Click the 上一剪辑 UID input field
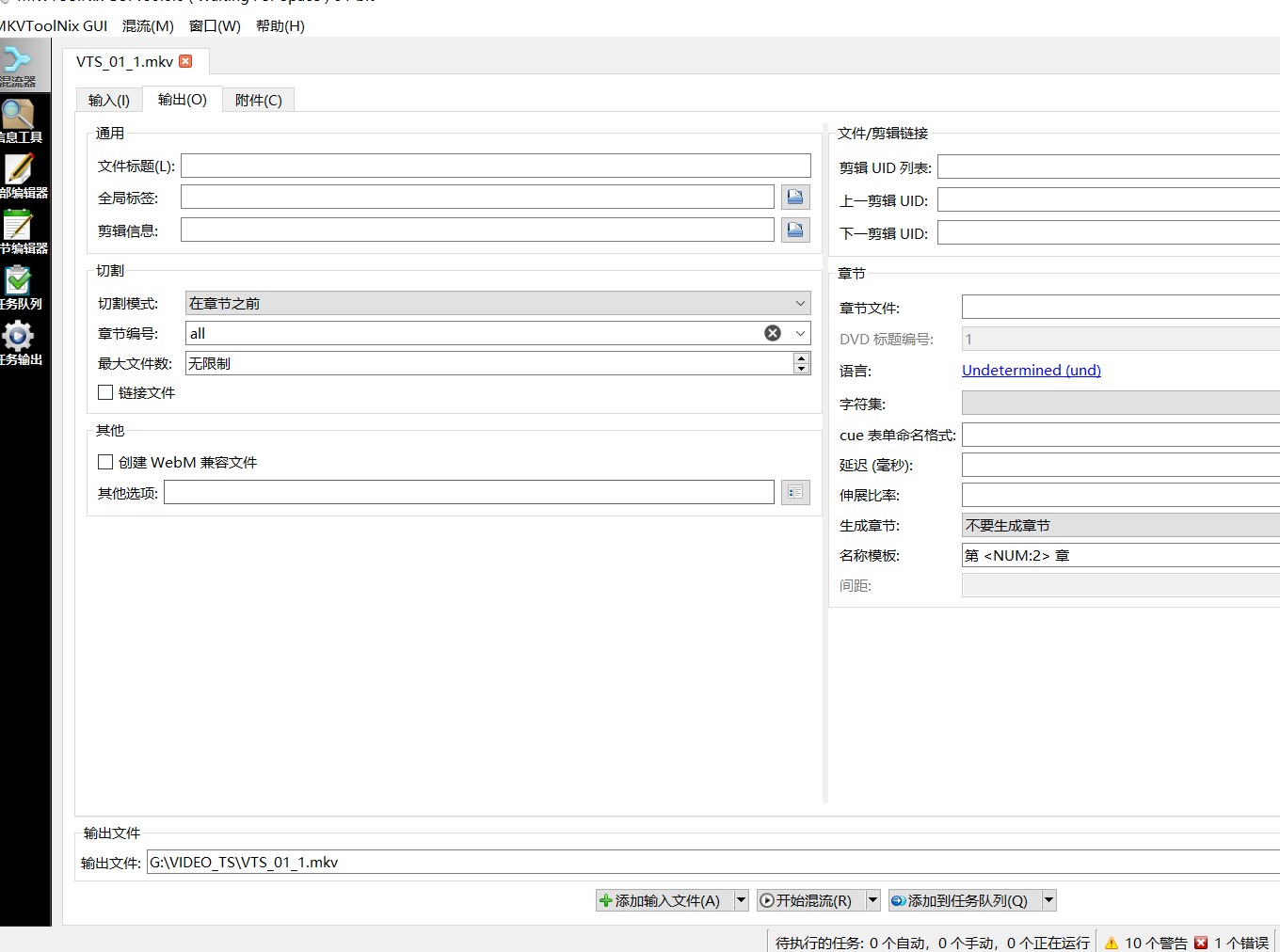The image size is (1280, 952). point(1109,199)
